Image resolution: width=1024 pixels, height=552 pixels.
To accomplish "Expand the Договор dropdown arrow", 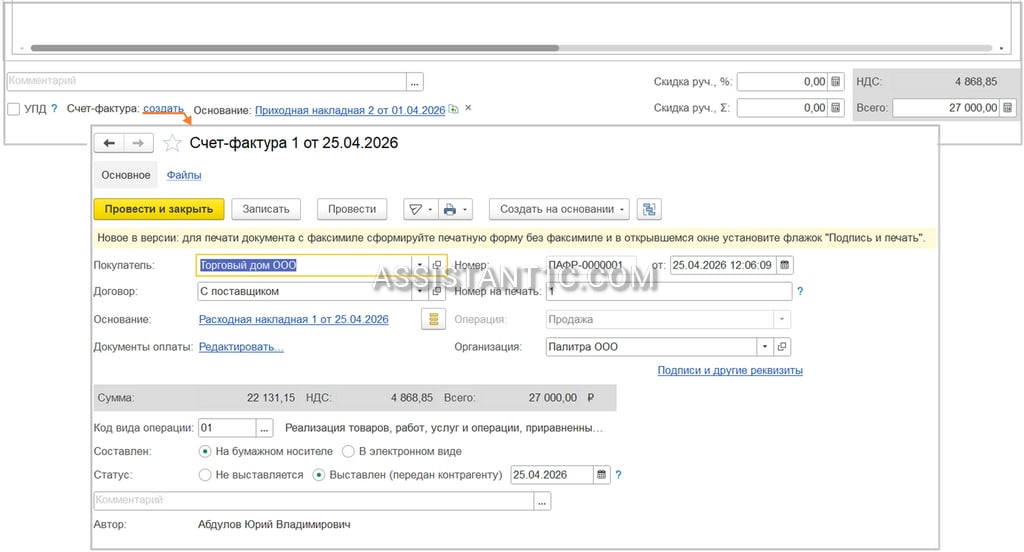I will pos(420,291).
